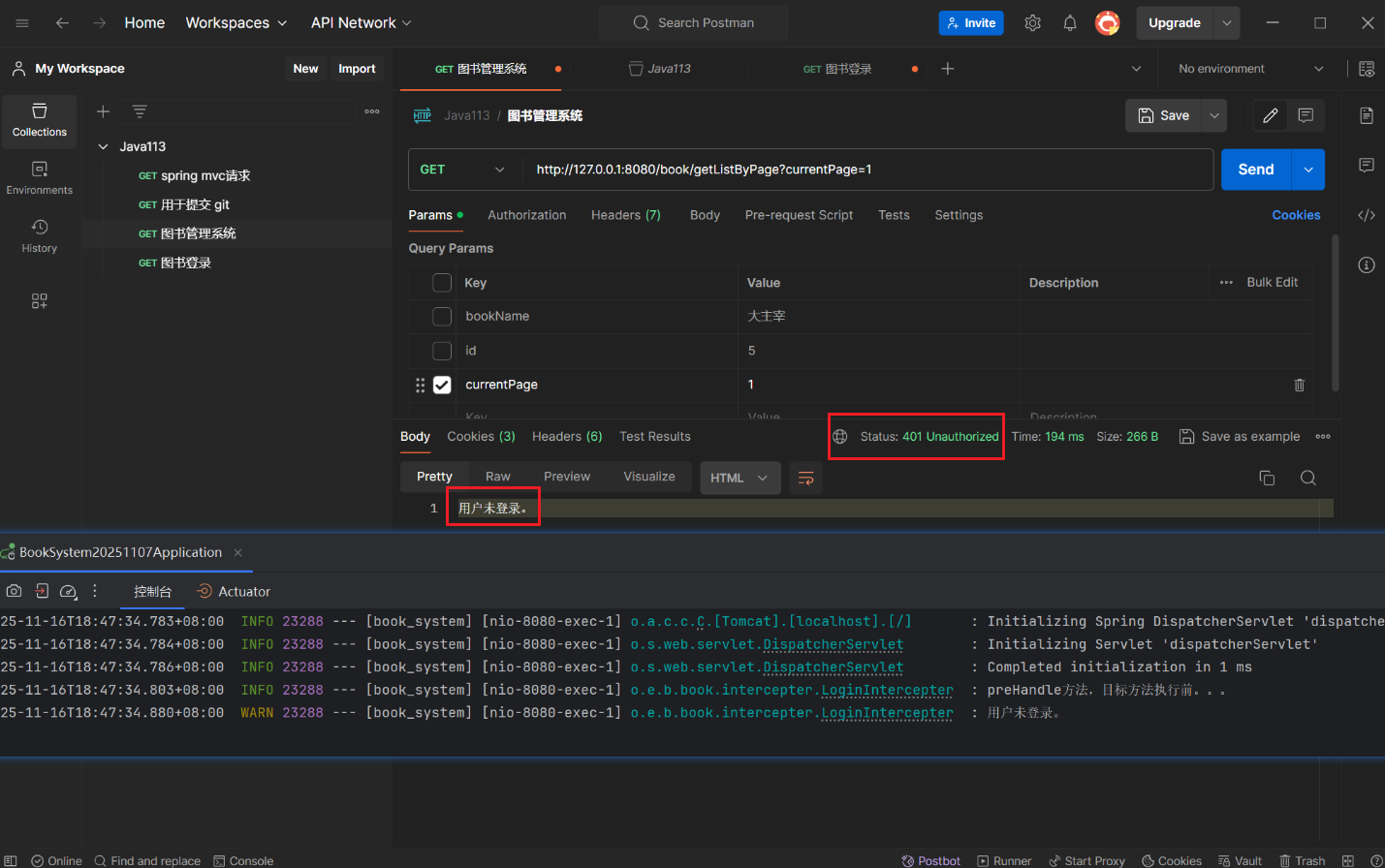
Task: Open the help icon in the status bar
Action: coord(1376,860)
